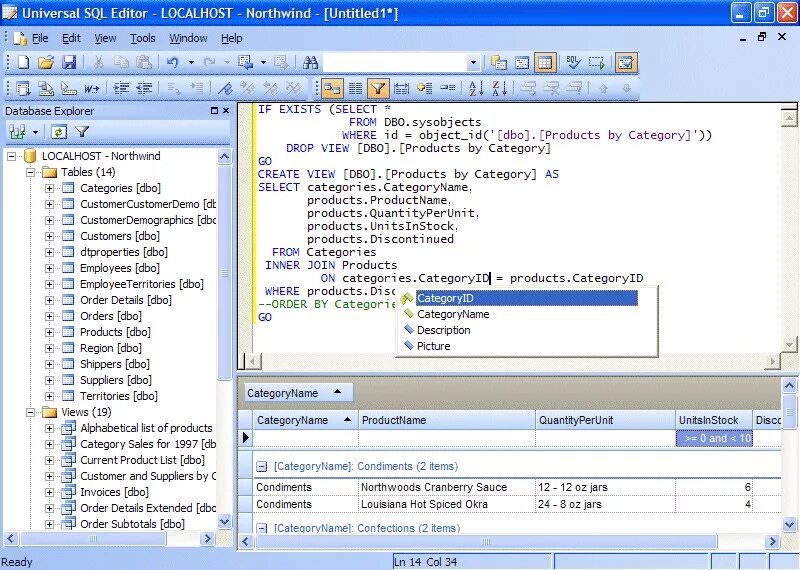Choose Description from the autocomplete list
This screenshot has height=570, width=800.
[443, 330]
